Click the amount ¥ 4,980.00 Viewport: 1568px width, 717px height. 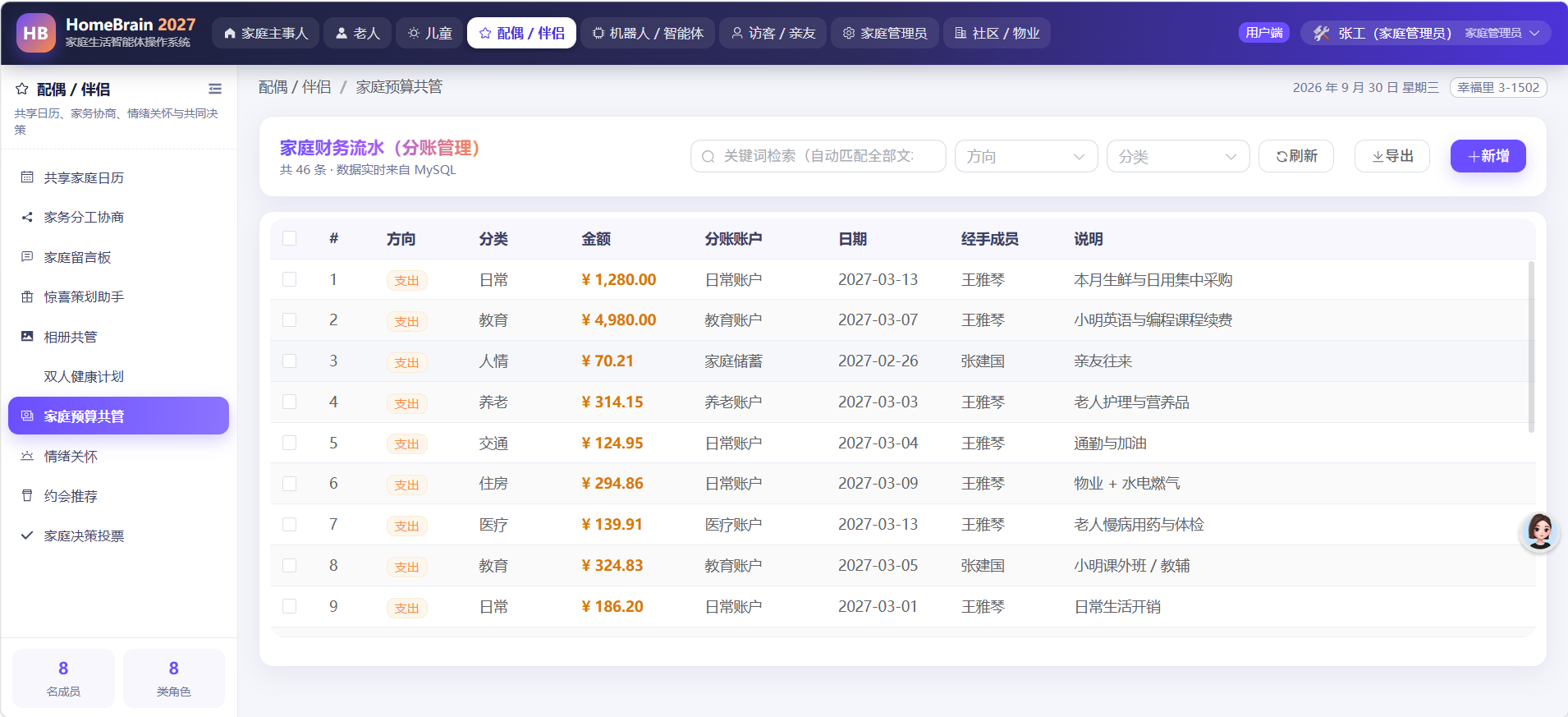(618, 320)
